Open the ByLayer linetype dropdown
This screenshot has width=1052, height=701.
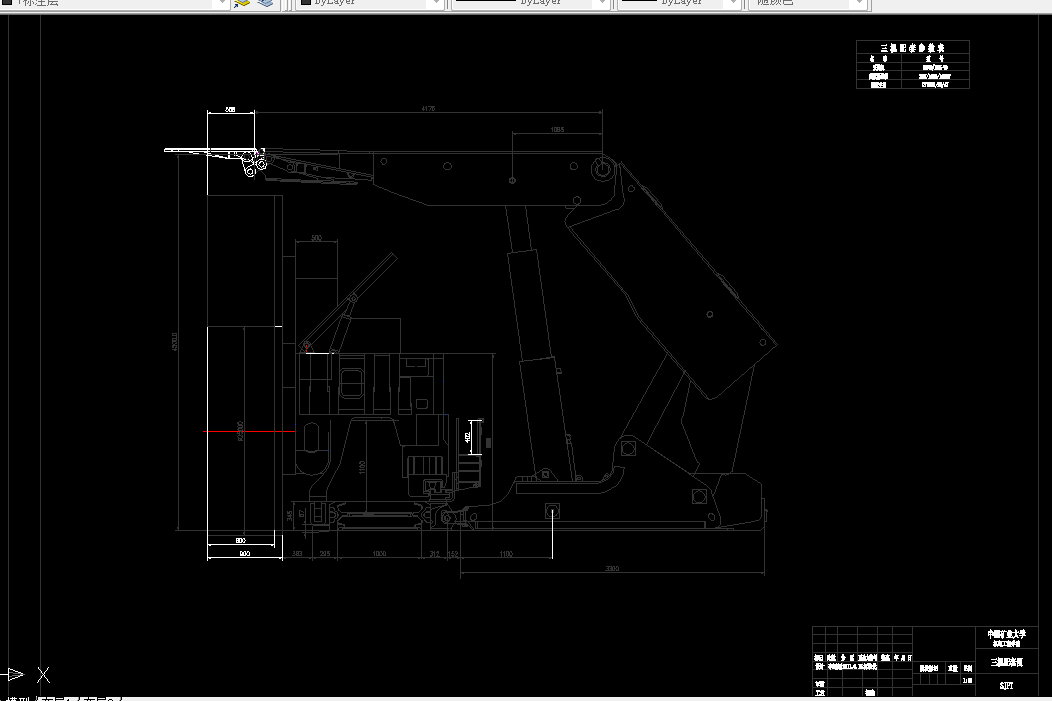[x=531, y=3]
